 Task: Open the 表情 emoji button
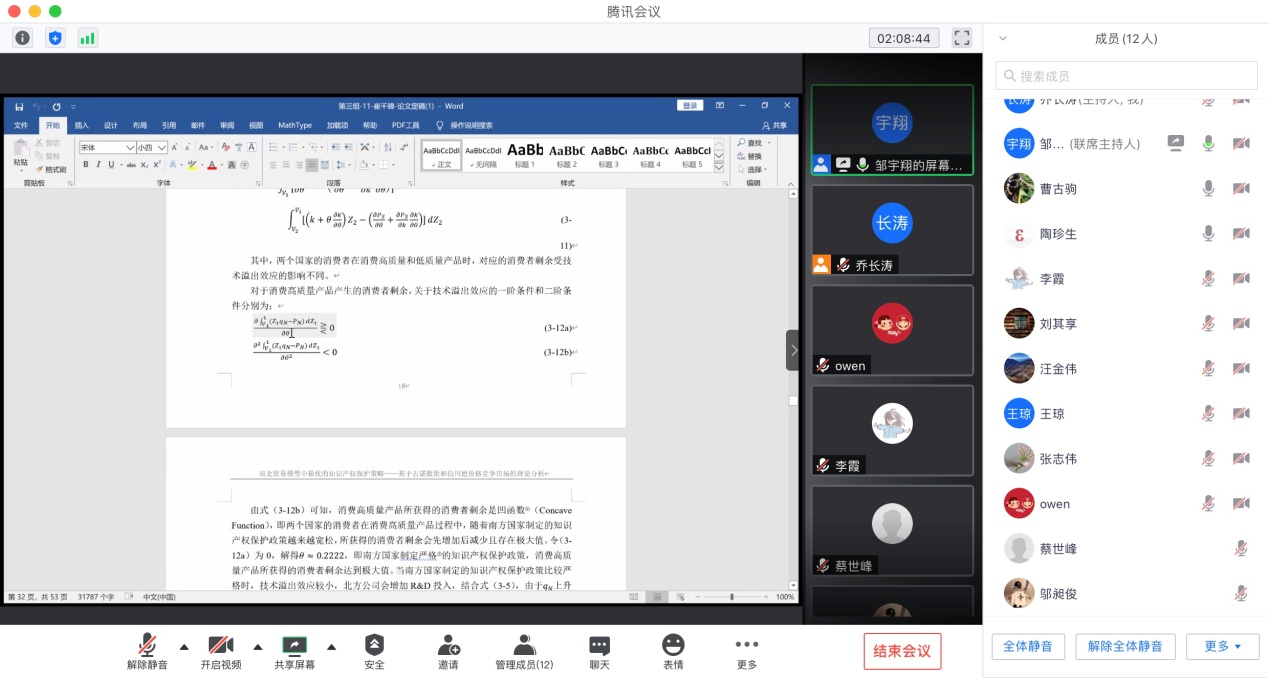(673, 652)
